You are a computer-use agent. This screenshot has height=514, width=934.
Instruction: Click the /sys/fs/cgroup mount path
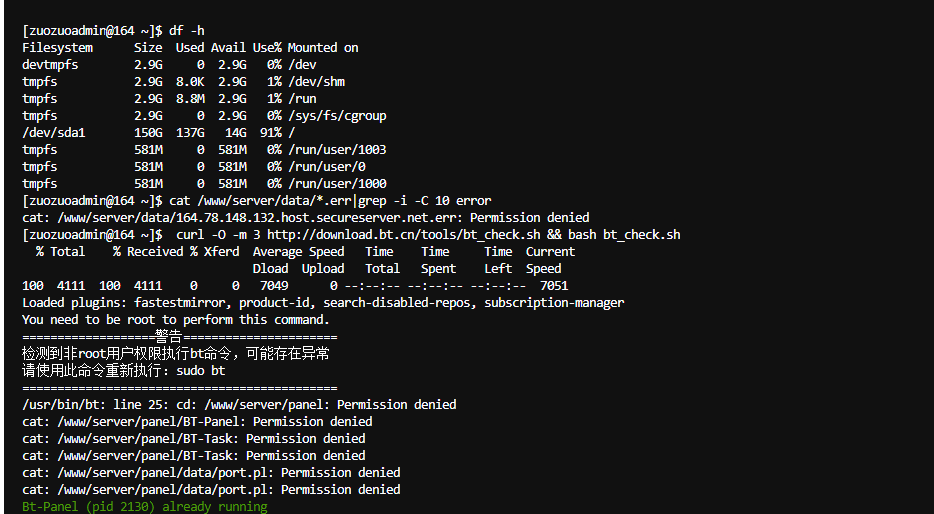click(337, 116)
